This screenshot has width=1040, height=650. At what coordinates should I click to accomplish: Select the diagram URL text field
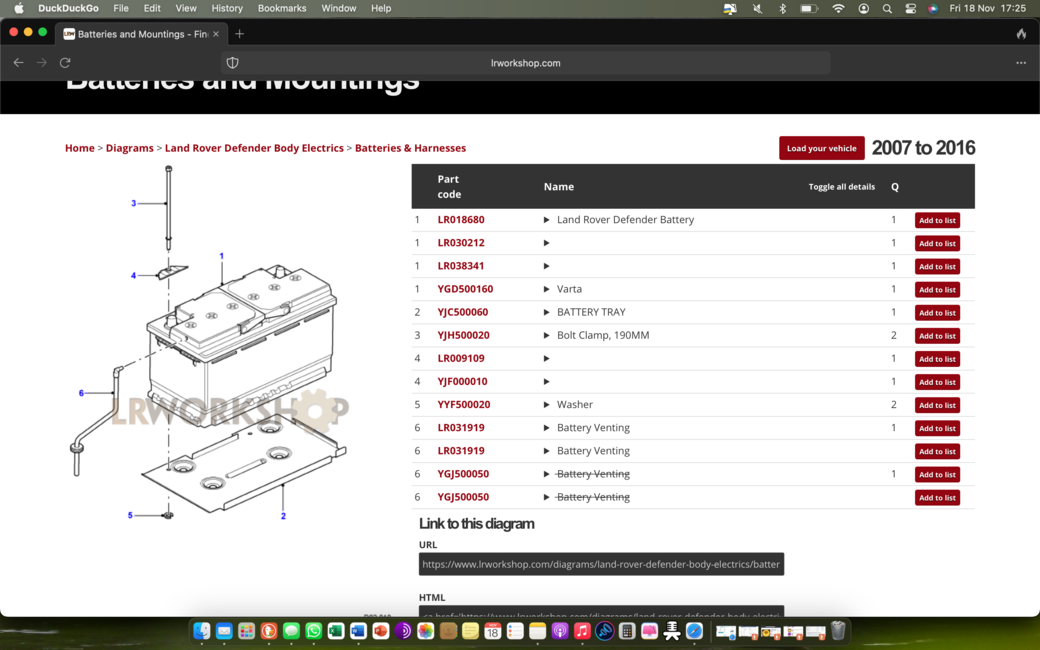tap(601, 564)
